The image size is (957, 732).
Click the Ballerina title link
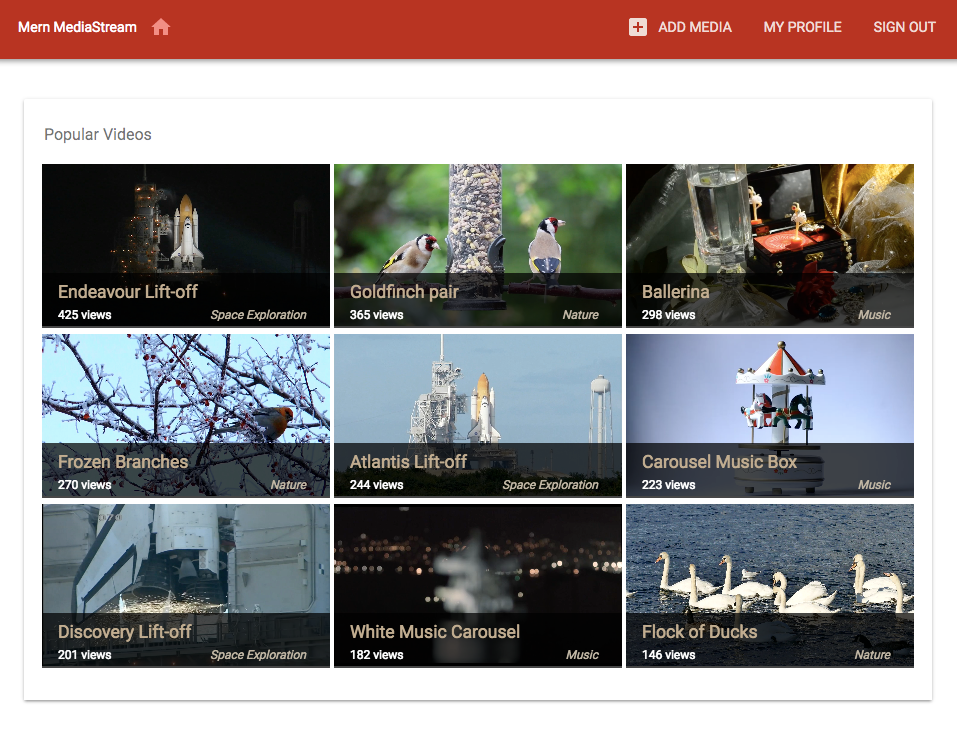[675, 292]
